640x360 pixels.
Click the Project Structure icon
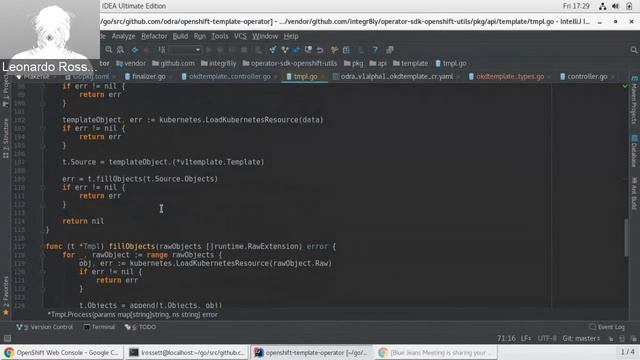pos(346,50)
